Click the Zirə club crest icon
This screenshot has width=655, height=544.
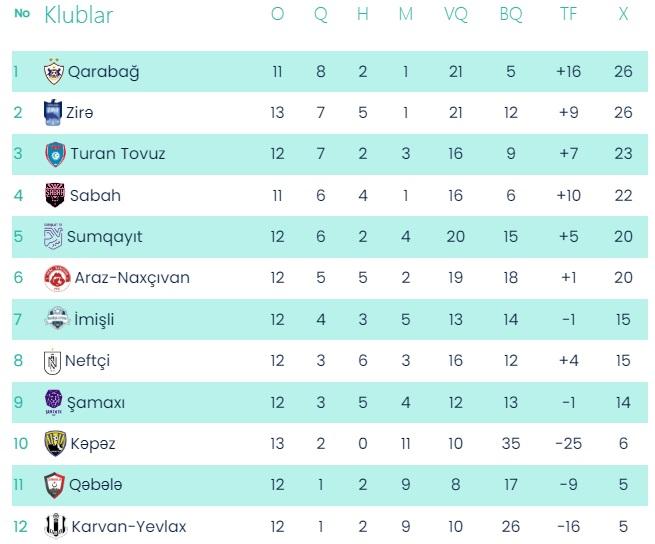pos(54,113)
